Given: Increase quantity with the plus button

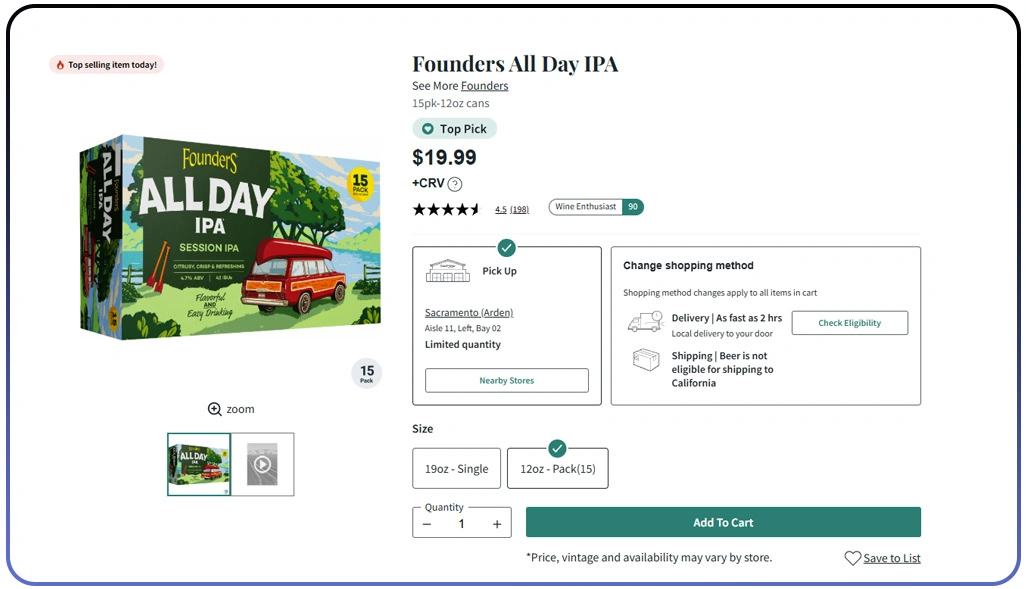Looking at the screenshot, I should pyautogui.click(x=497, y=524).
